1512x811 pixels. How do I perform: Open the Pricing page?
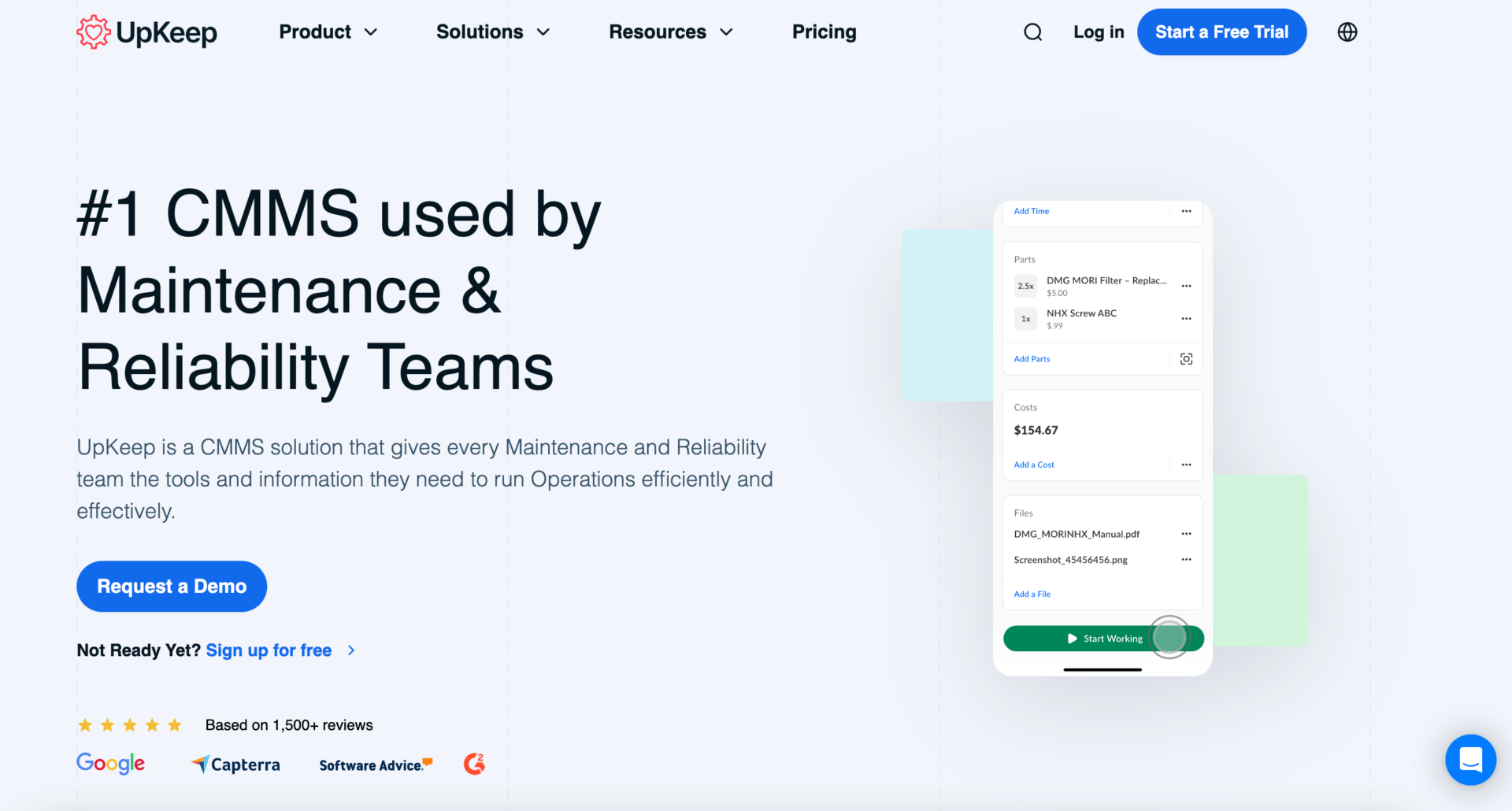pyautogui.click(x=824, y=32)
